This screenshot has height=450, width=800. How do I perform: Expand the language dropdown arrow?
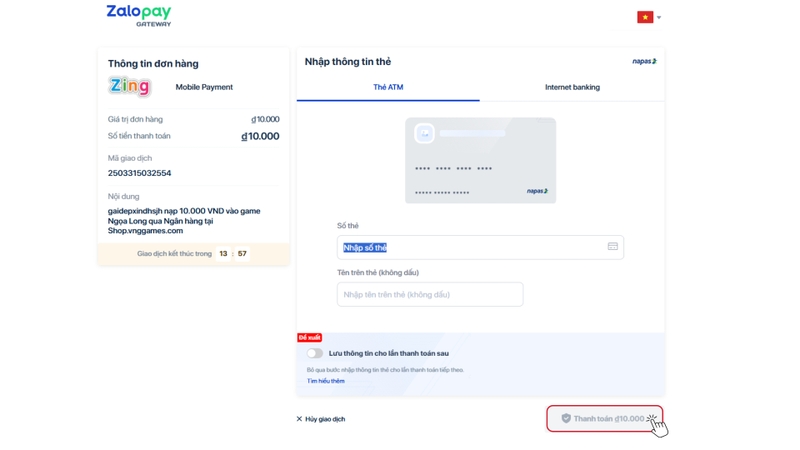[x=659, y=18]
